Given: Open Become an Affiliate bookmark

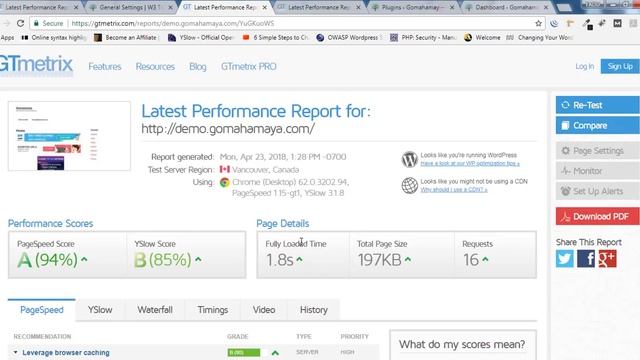Looking at the screenshot, I should pos(127,38).
